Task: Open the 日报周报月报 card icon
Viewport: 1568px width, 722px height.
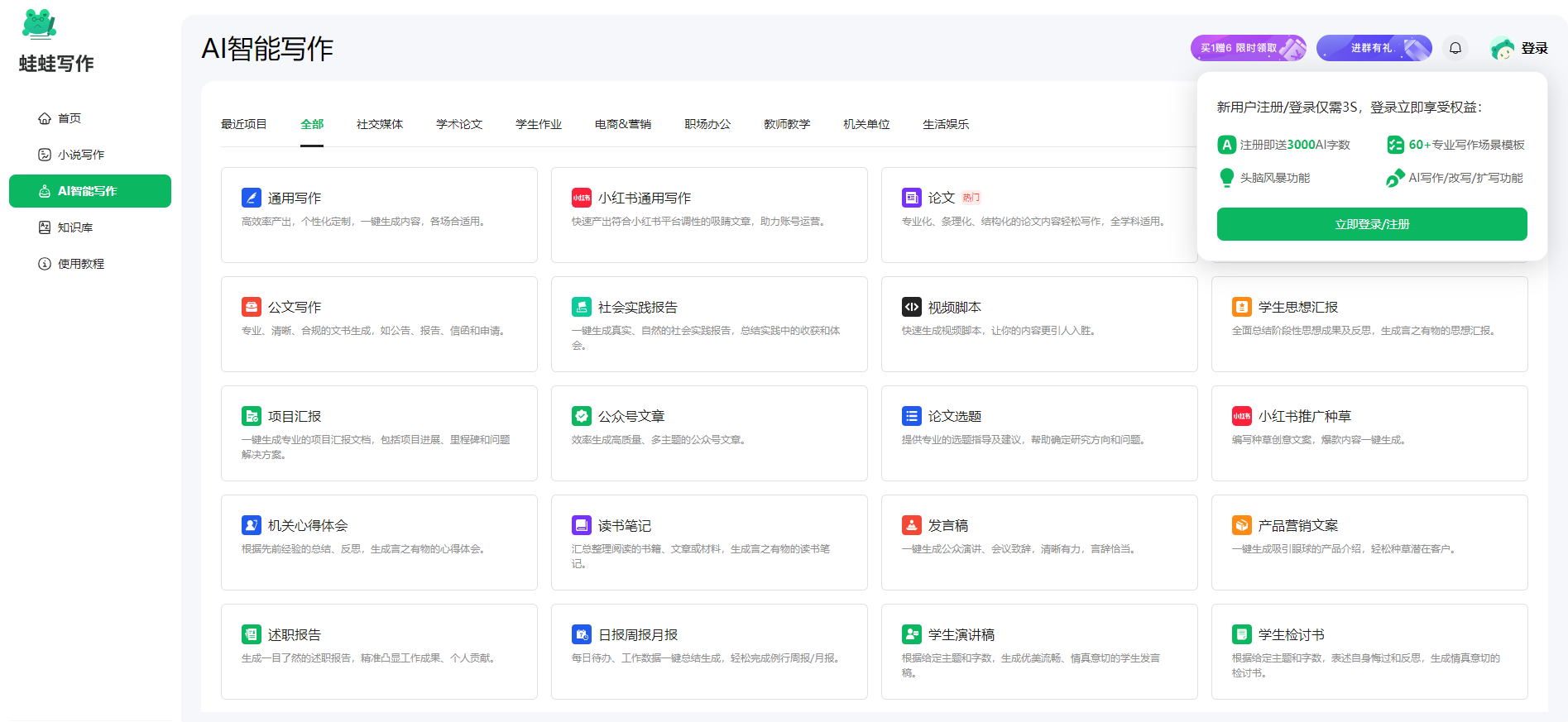Action: point(582,634)
